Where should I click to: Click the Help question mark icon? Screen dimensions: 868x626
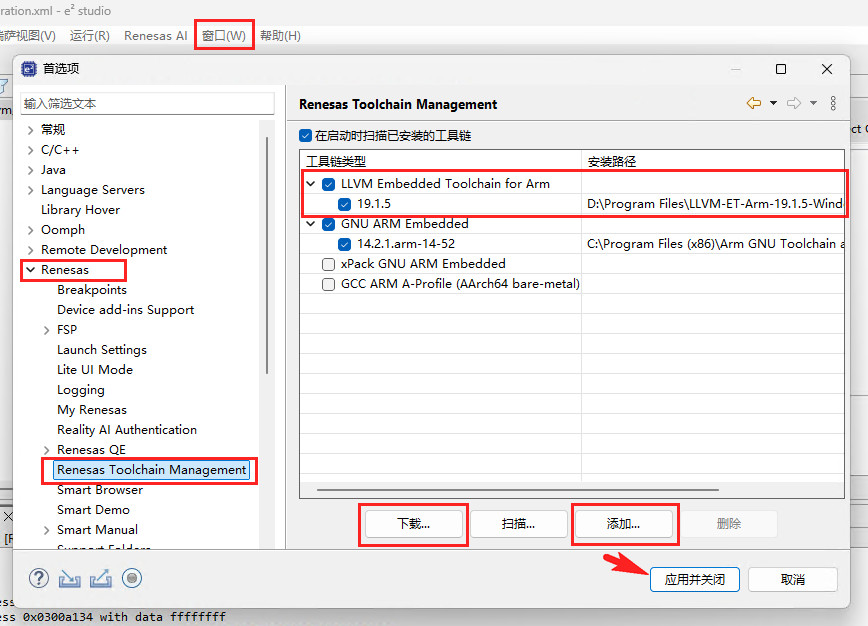39,578
